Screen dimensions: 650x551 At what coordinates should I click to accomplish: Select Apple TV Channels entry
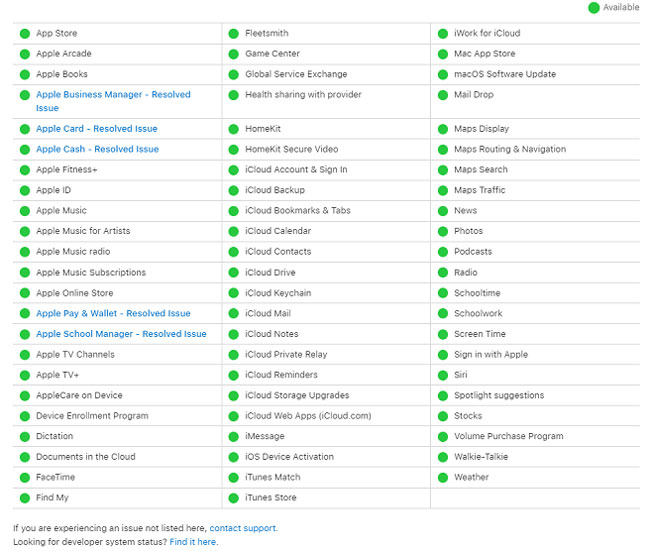click(75, 354)
